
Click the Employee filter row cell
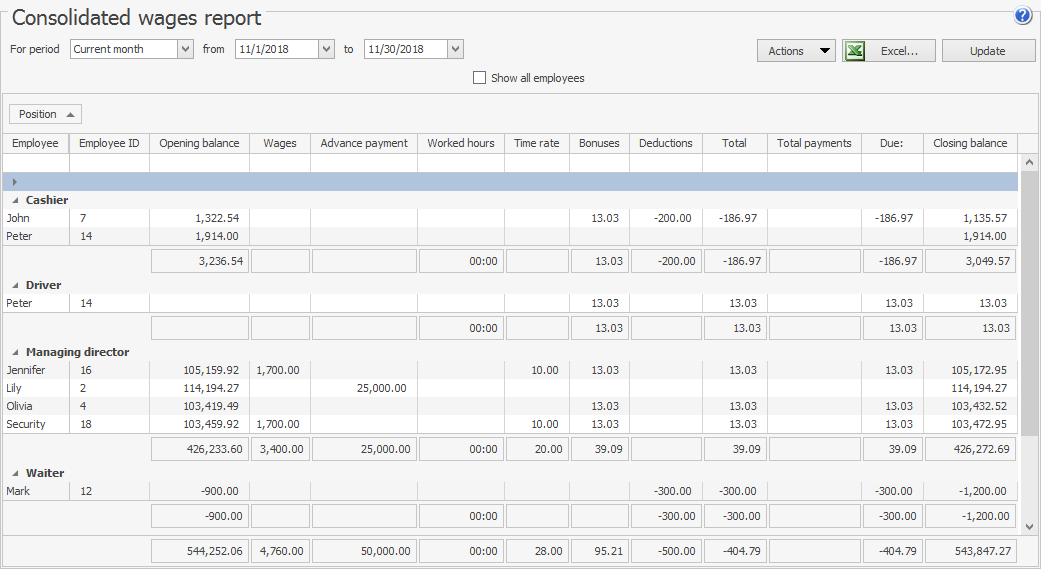(35, 163)
